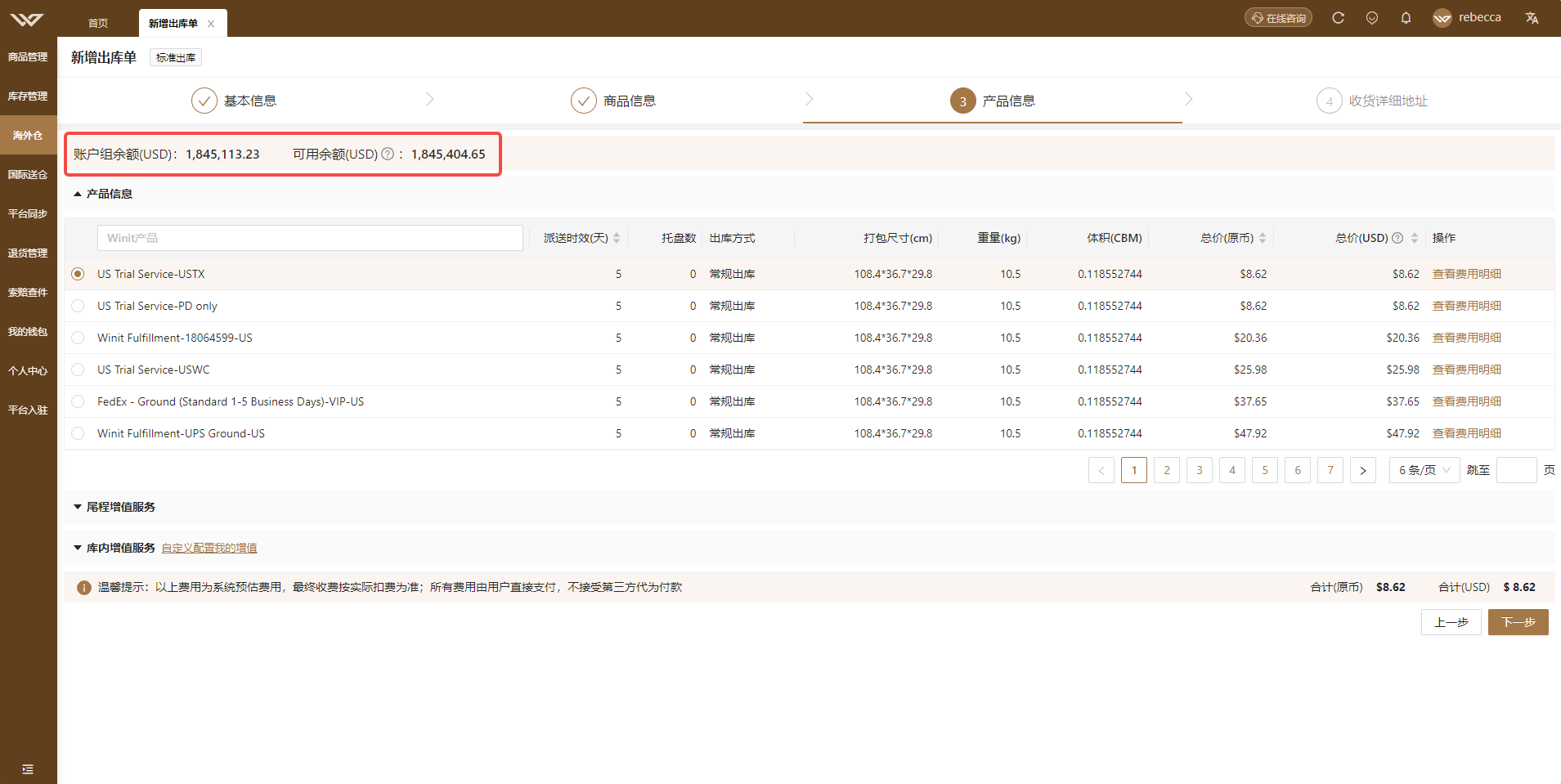The height and width of the screenshot is (784, 1561).
Task: Open 国际送仓 in sidebar
Action: [x=28, y=175]
